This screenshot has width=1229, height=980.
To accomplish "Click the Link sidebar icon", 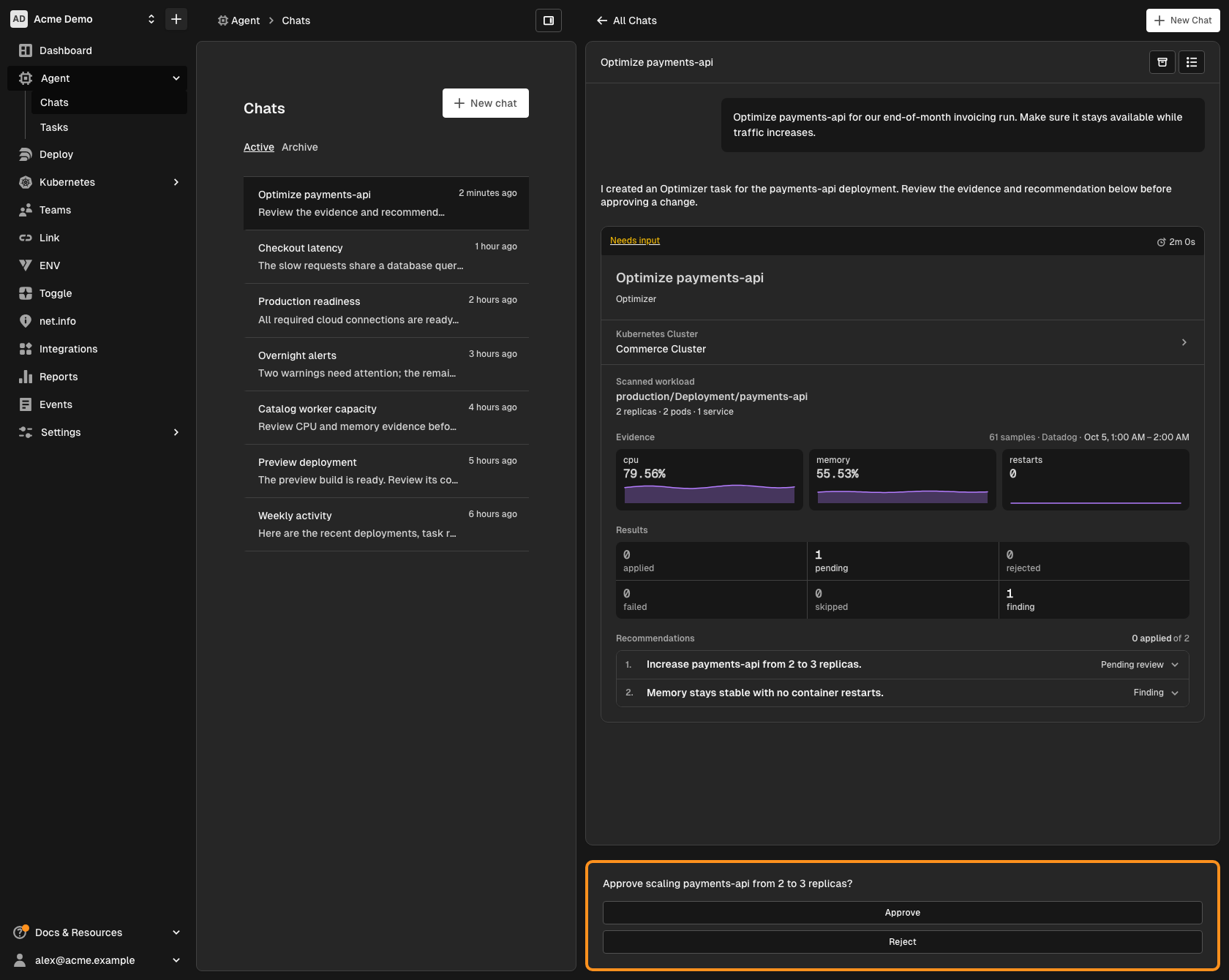I will coord(26,238).
